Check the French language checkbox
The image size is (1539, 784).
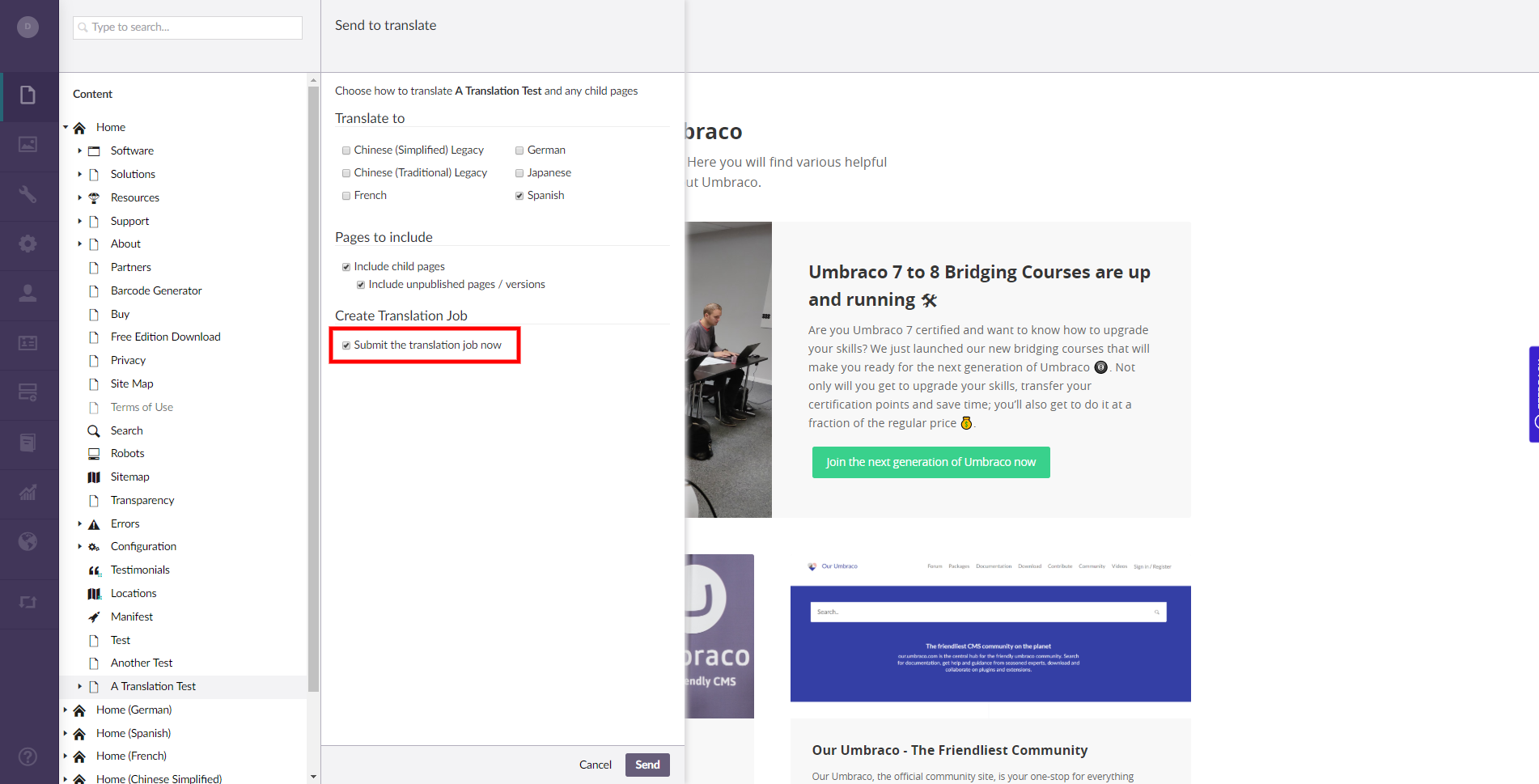coord(346,196)
